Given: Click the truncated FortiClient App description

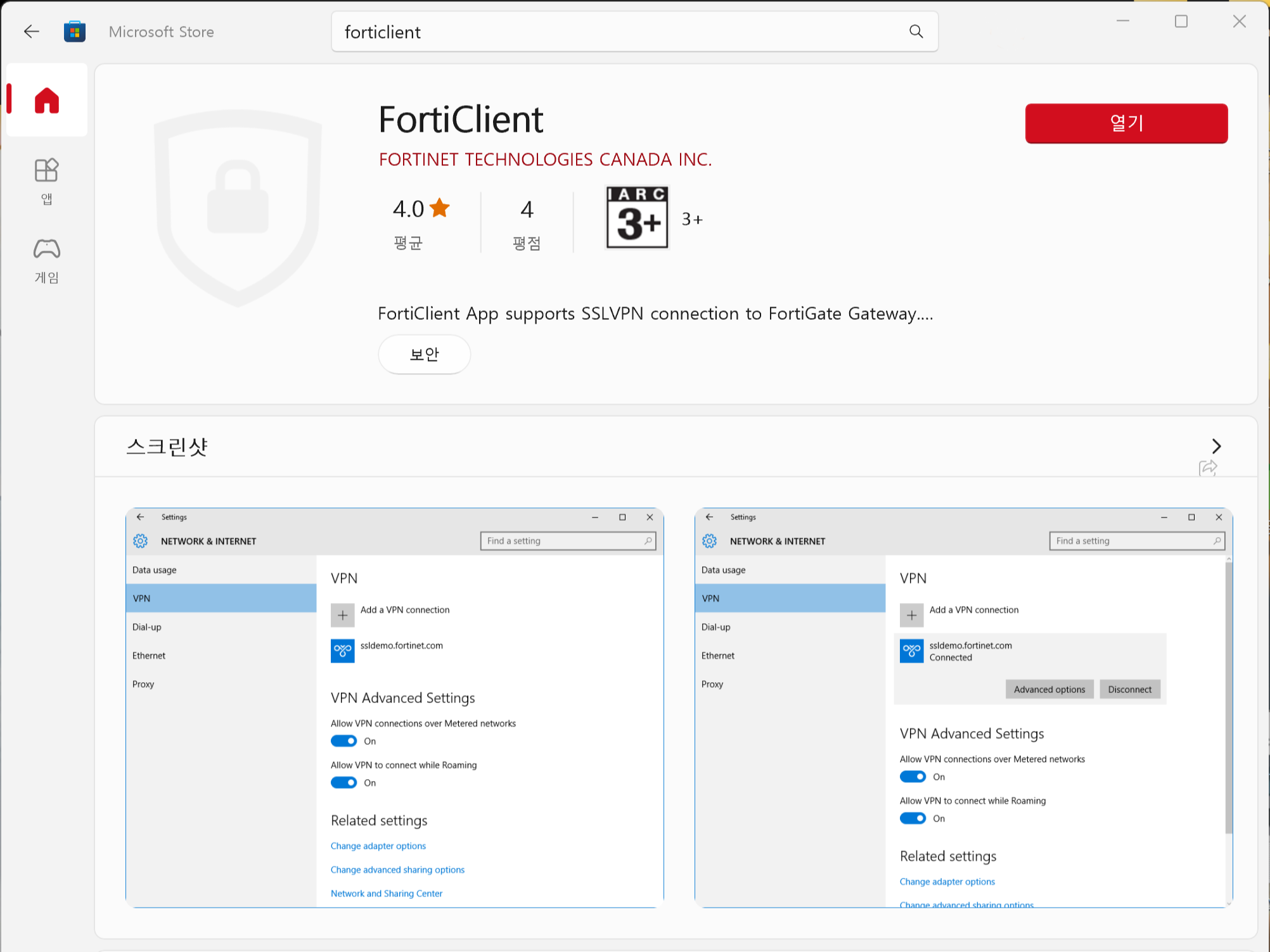Looking at the screenshot, I should tap(655, 314).
